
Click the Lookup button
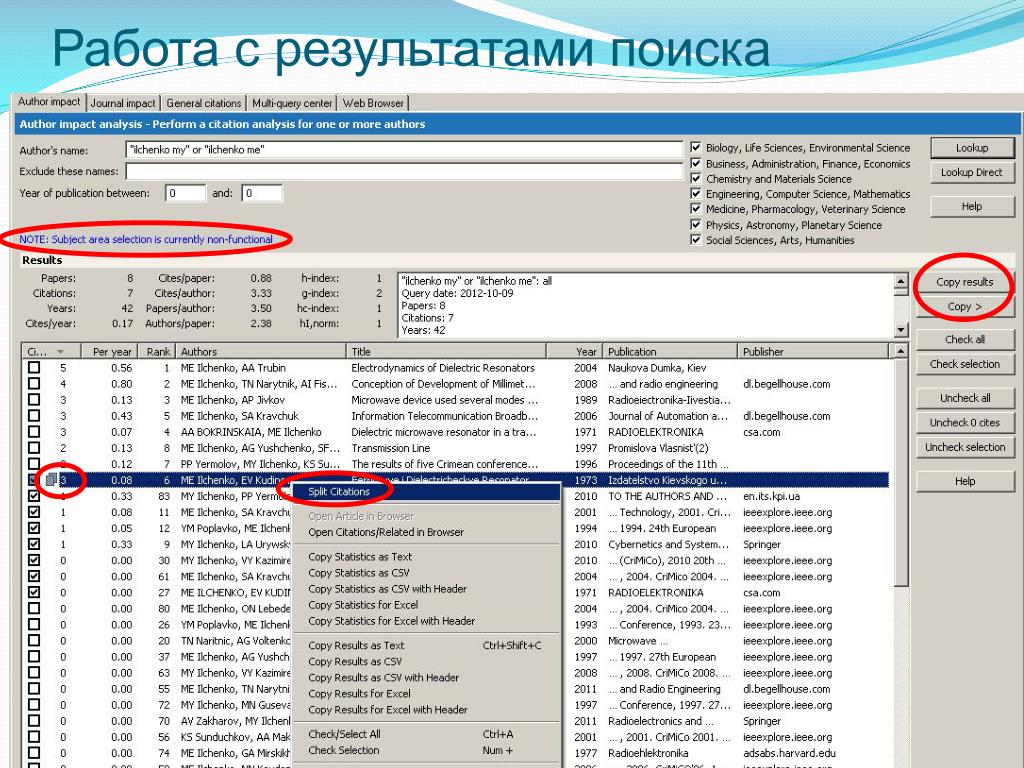click(972, 148)
